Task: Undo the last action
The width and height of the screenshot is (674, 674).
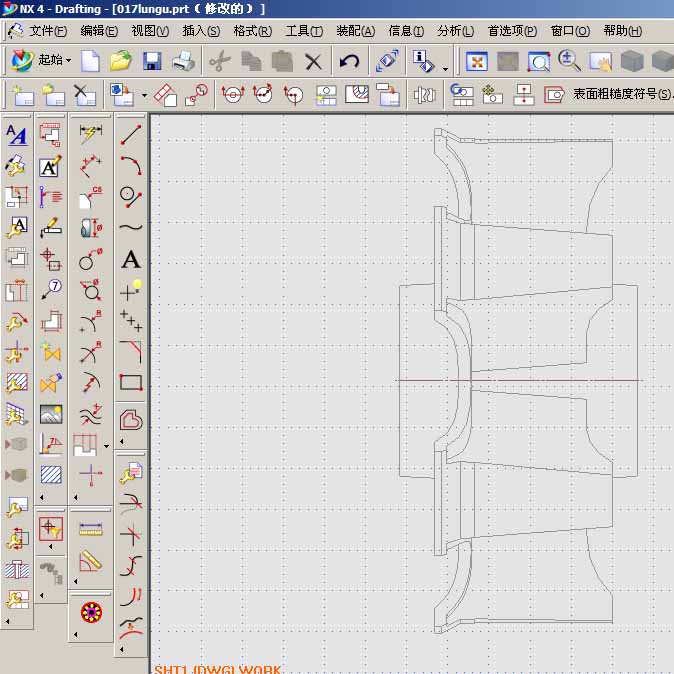Action: (349, 61)
